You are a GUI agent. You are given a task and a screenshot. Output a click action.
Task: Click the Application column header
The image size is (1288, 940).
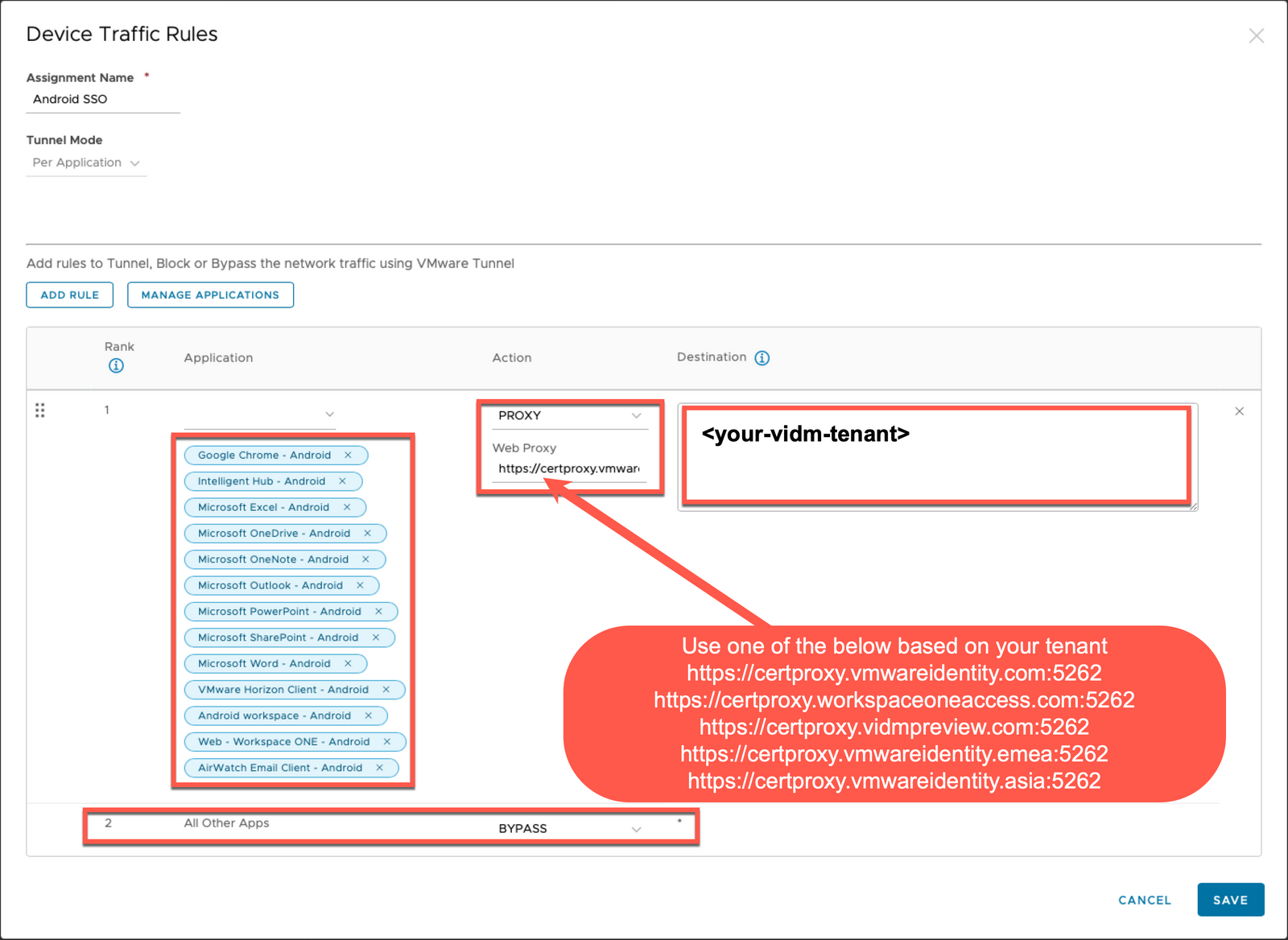[218, 357]
